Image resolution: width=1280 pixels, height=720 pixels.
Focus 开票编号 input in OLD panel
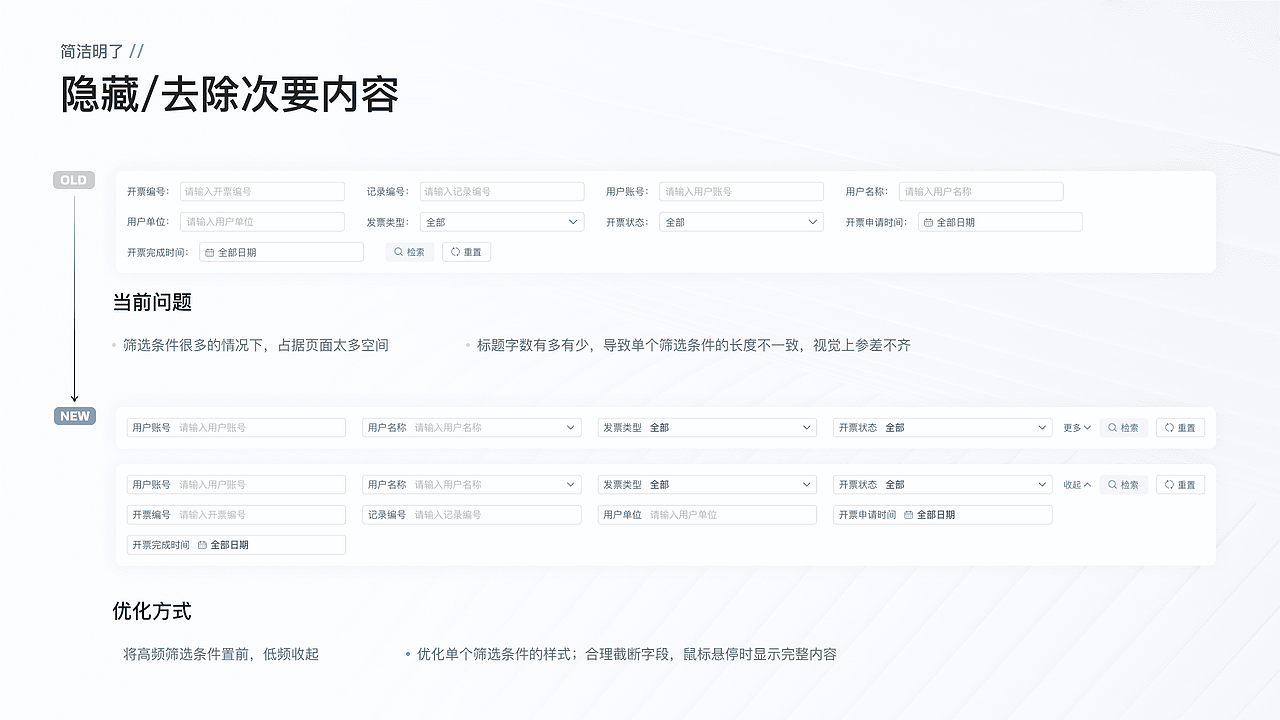[262, 191]
